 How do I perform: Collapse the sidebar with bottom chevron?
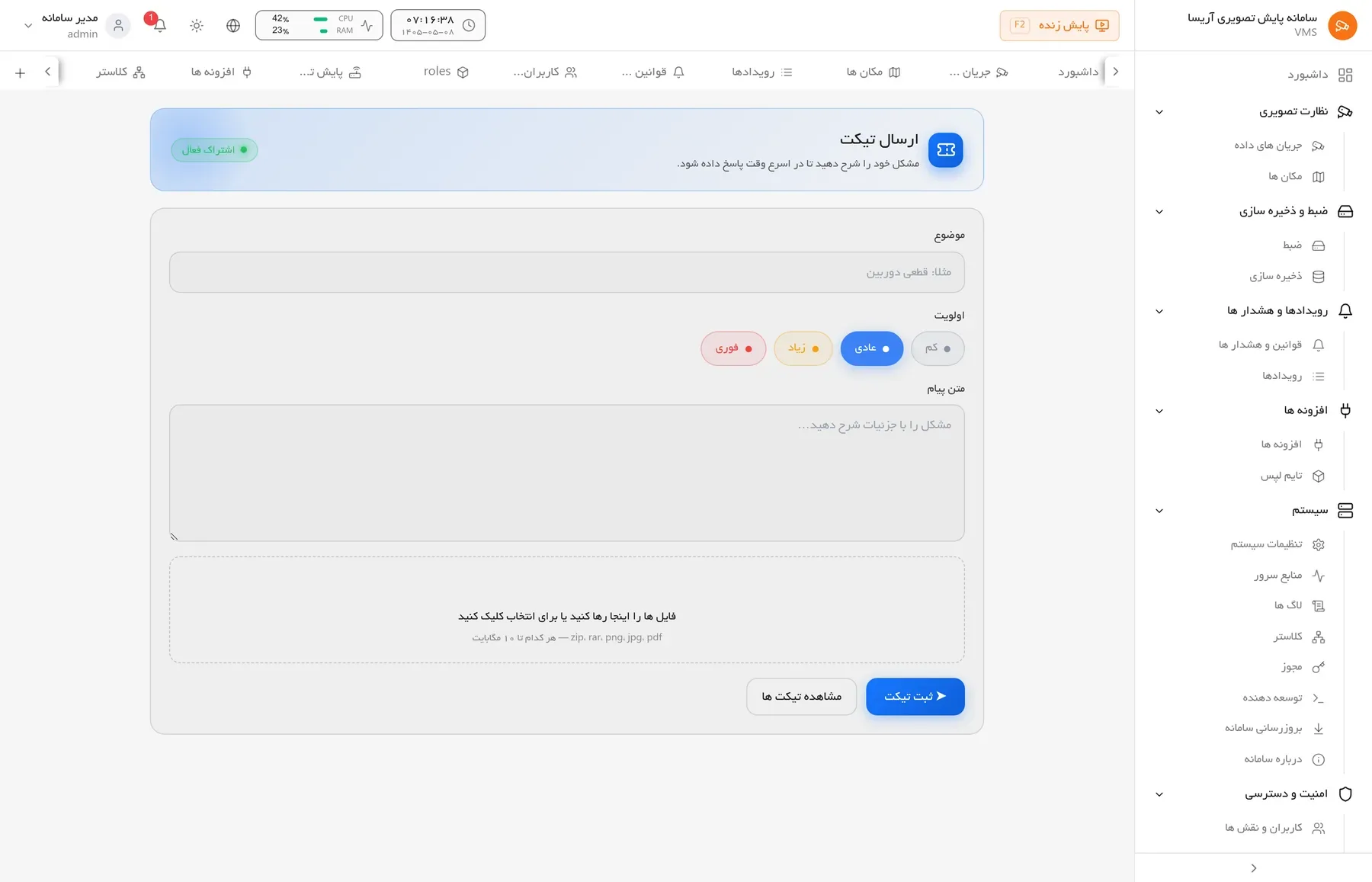click(x=1254, y=868)
